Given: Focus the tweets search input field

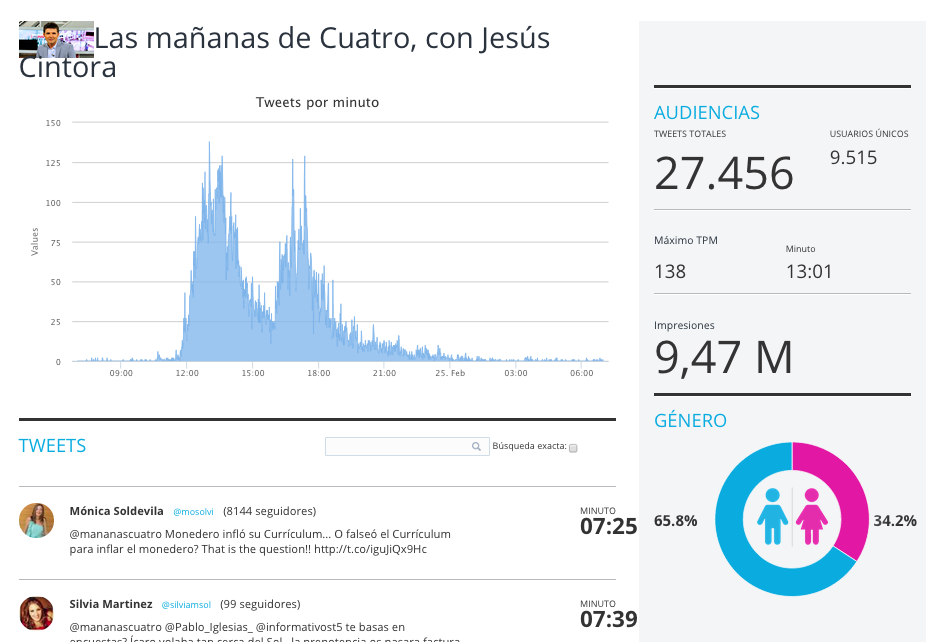Looking at the screenshot, I should [x=407, y=446].
